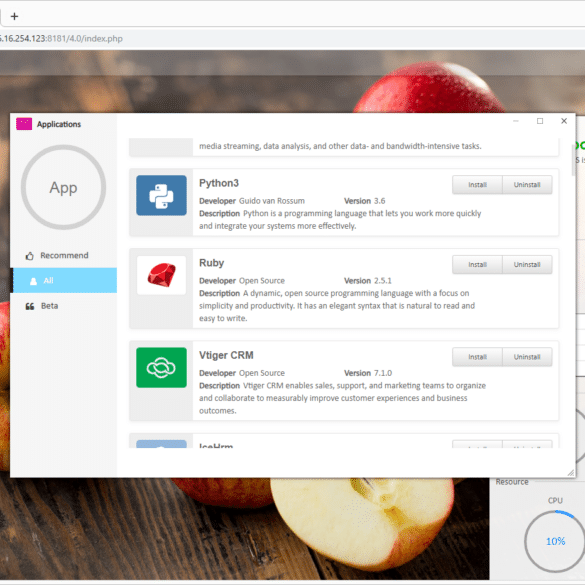Open a new browser tab with plus
Image resolution: width=585 pixels, height=585 pixels.
14,16
